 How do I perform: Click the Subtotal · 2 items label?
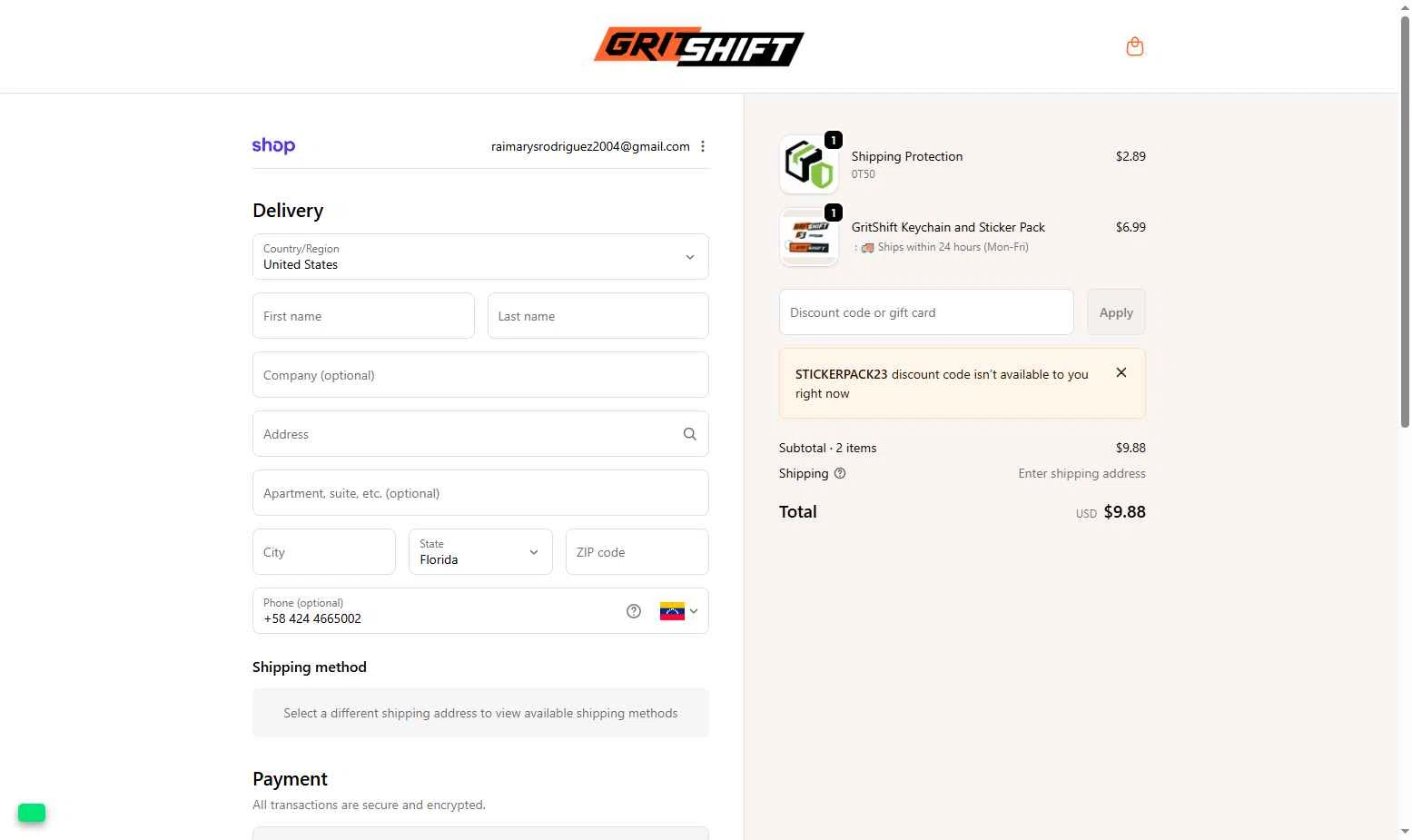(828, 448)
